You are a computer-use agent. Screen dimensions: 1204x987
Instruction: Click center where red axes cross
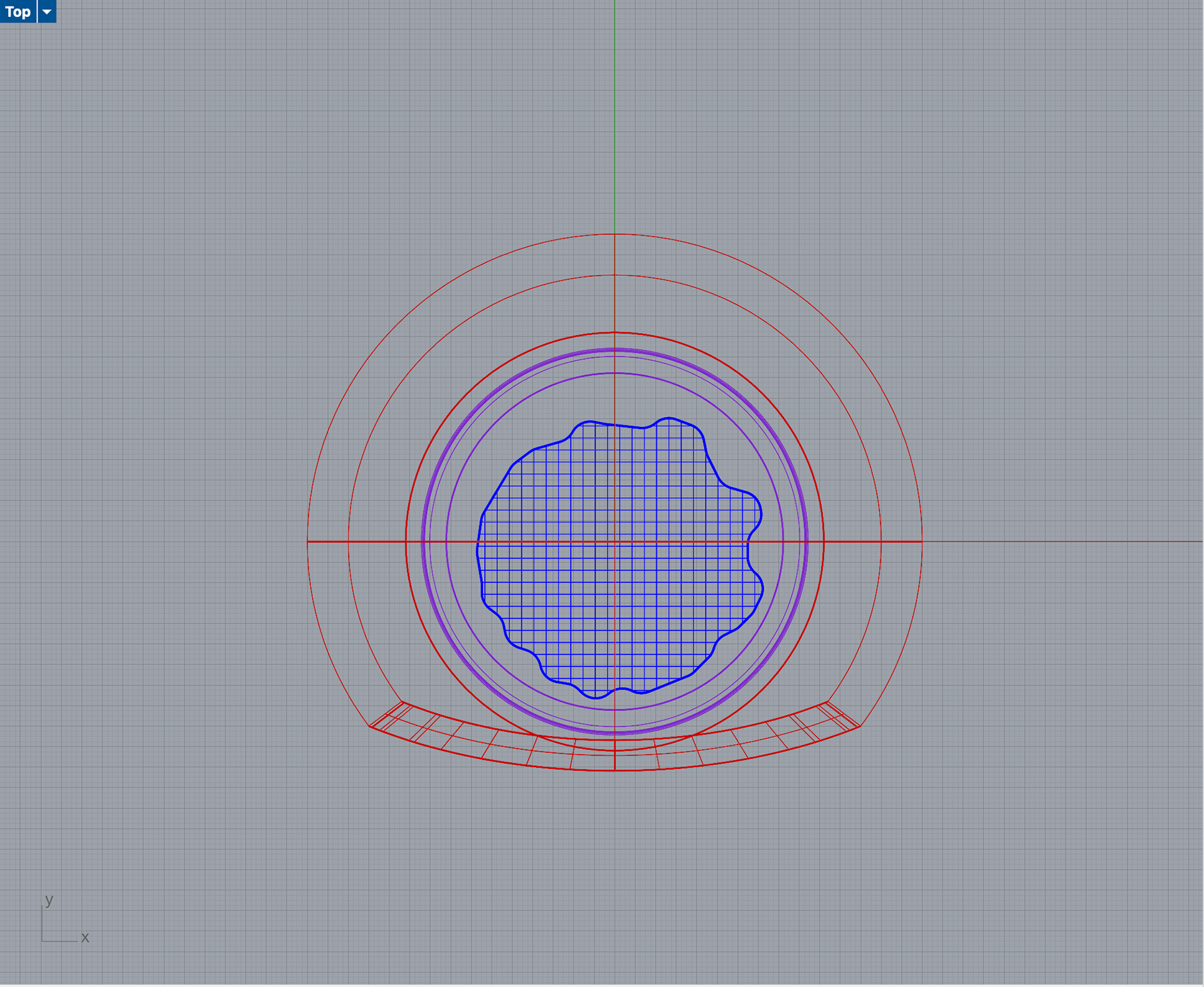click(x=615, y=541)
